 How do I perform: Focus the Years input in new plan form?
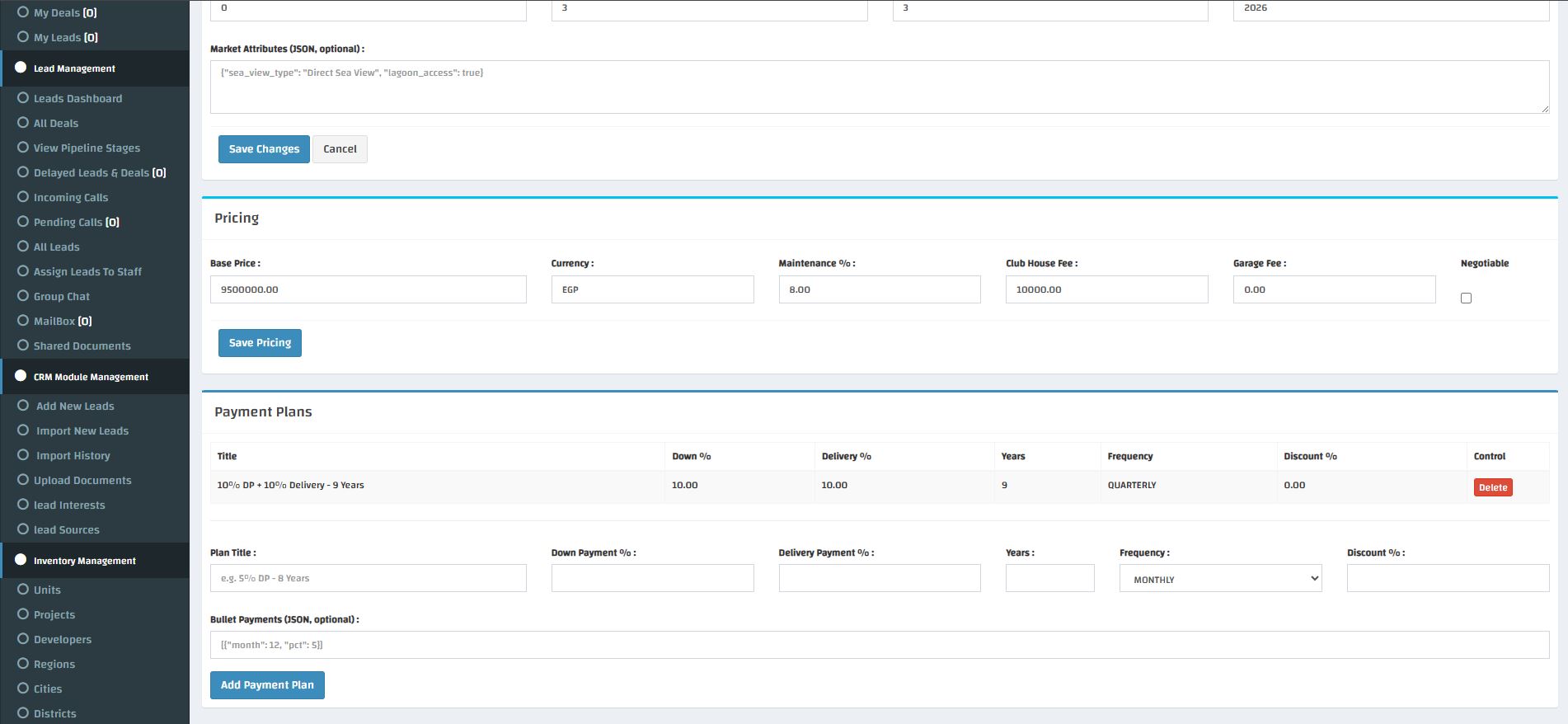(x=1050, y=578)
